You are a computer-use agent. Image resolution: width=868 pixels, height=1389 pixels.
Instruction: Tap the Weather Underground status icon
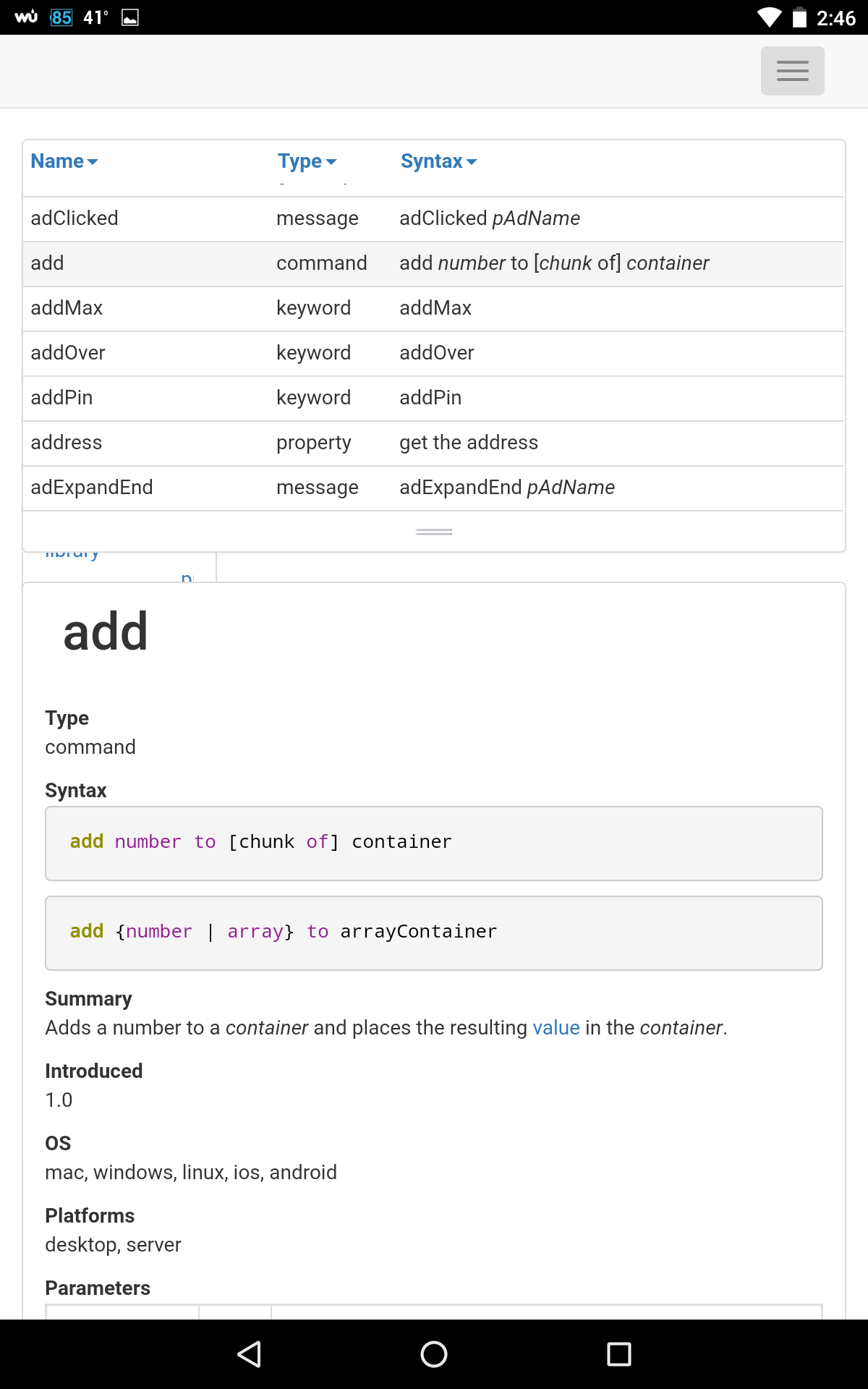click(26, 17)
